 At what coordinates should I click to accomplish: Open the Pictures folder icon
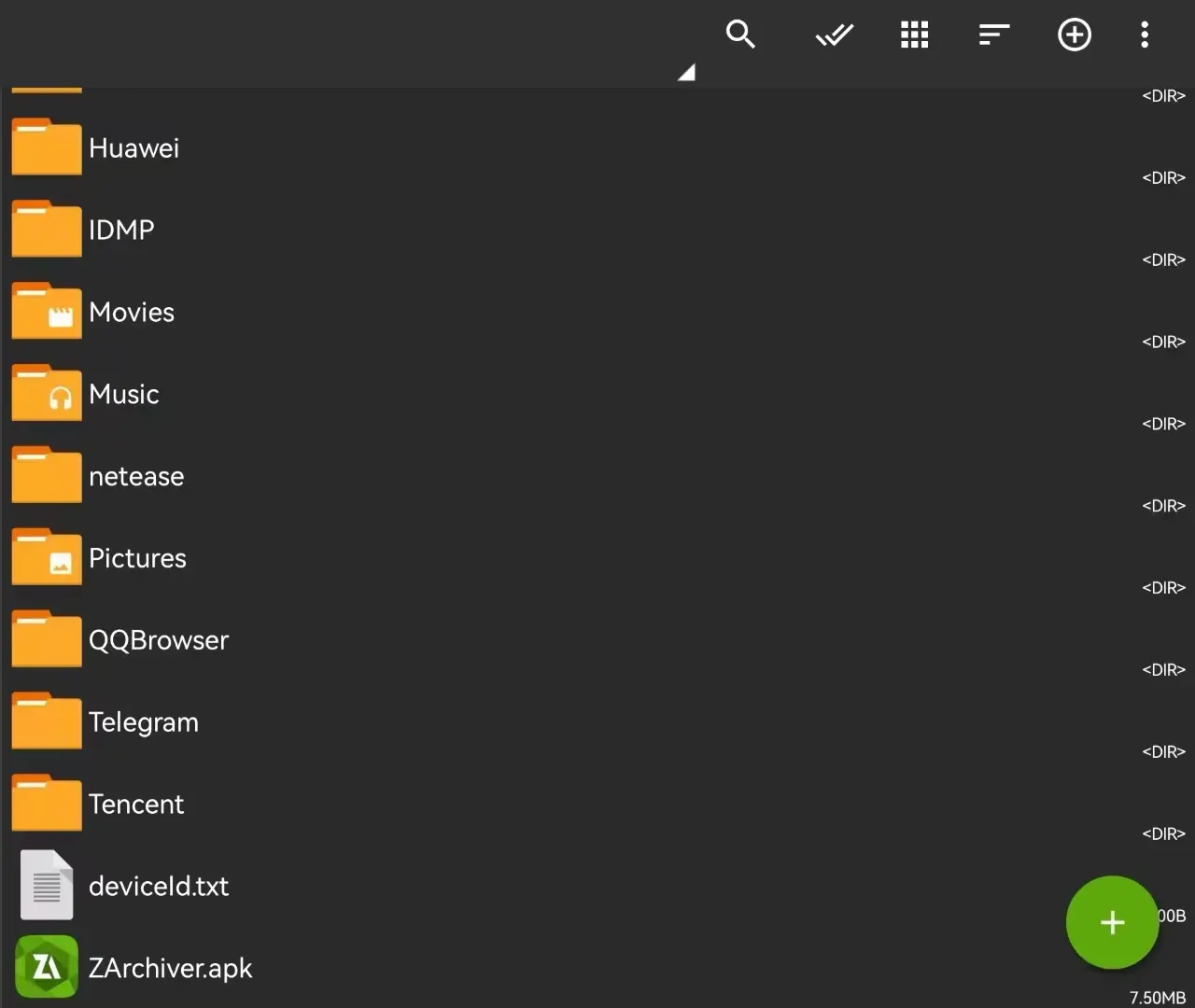pos(47,557)
